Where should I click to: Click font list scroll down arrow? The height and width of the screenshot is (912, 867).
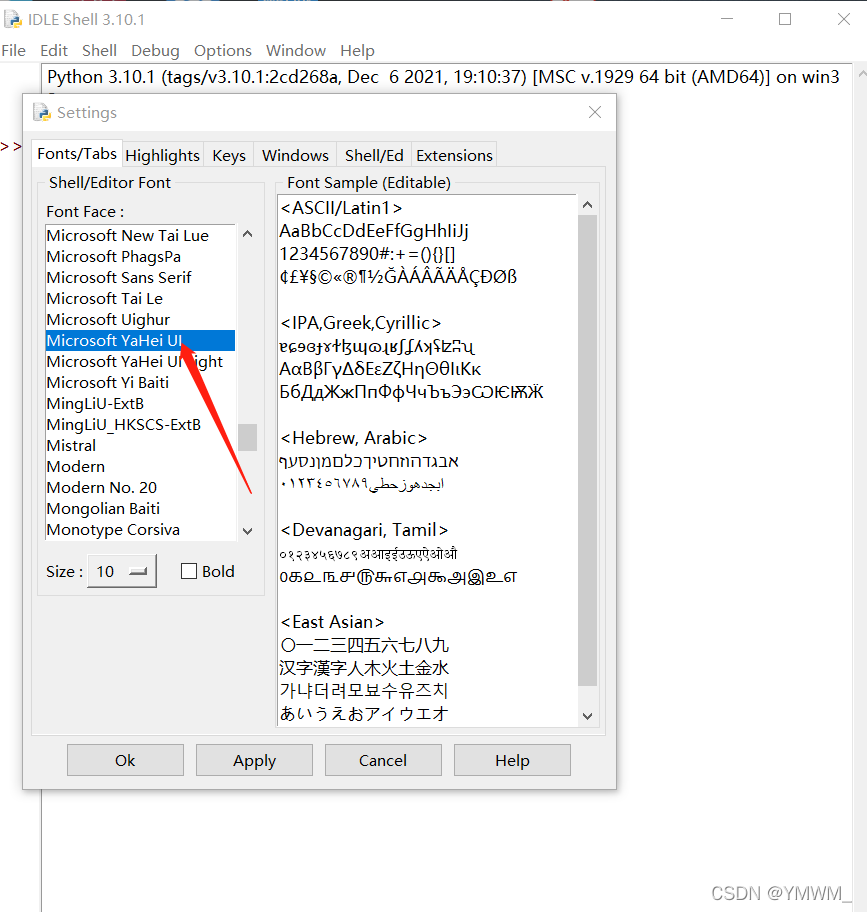[248, 531]
